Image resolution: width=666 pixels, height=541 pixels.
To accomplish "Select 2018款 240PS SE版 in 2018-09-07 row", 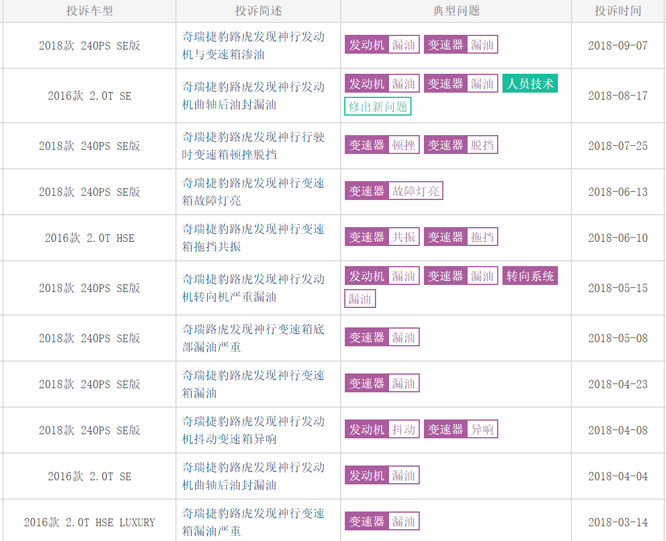I will (89, 45).
